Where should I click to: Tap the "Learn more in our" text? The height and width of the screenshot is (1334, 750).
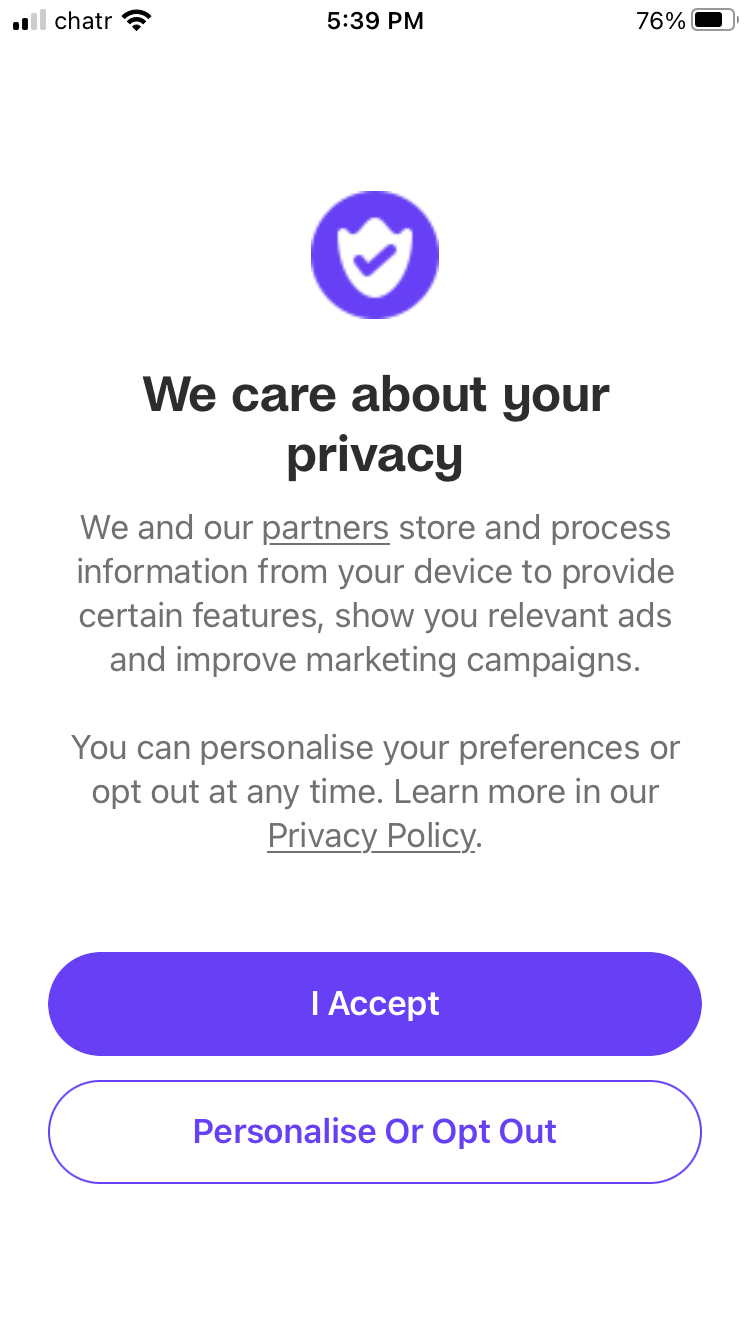tap(526, 792)
